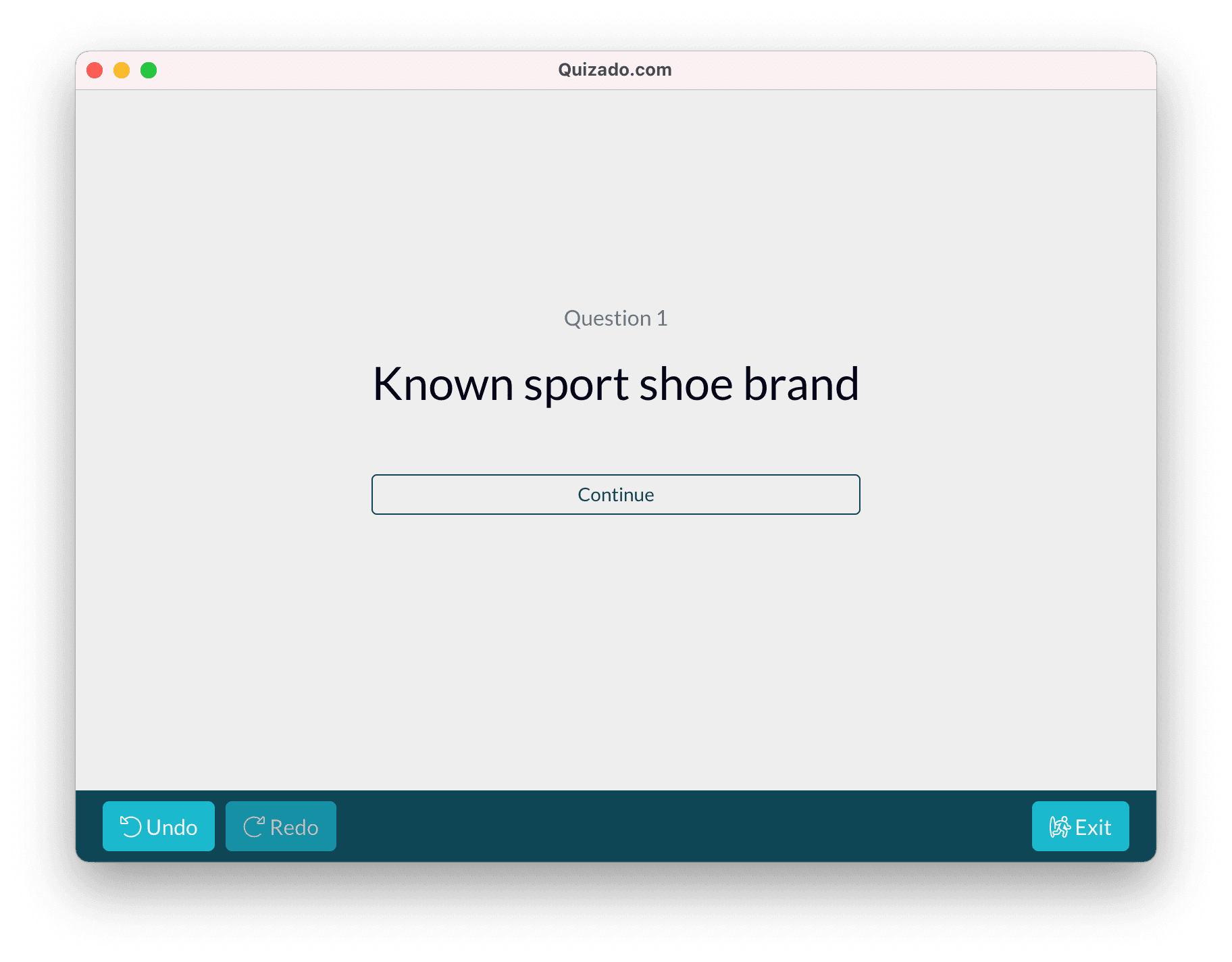The image size is (1232, 962).
Task: Click Continue to proceed to the next question
Action: click(x=615, y=494)
